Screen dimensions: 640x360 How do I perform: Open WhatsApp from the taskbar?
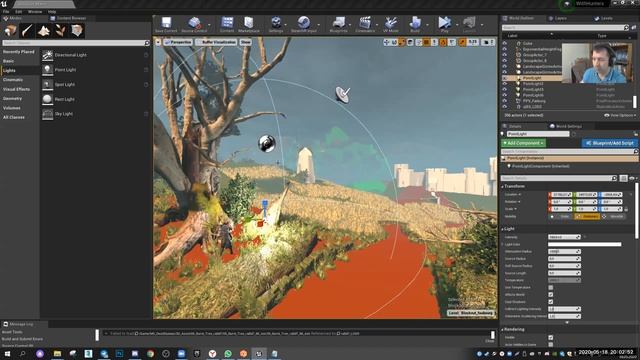tap(228, 354)
